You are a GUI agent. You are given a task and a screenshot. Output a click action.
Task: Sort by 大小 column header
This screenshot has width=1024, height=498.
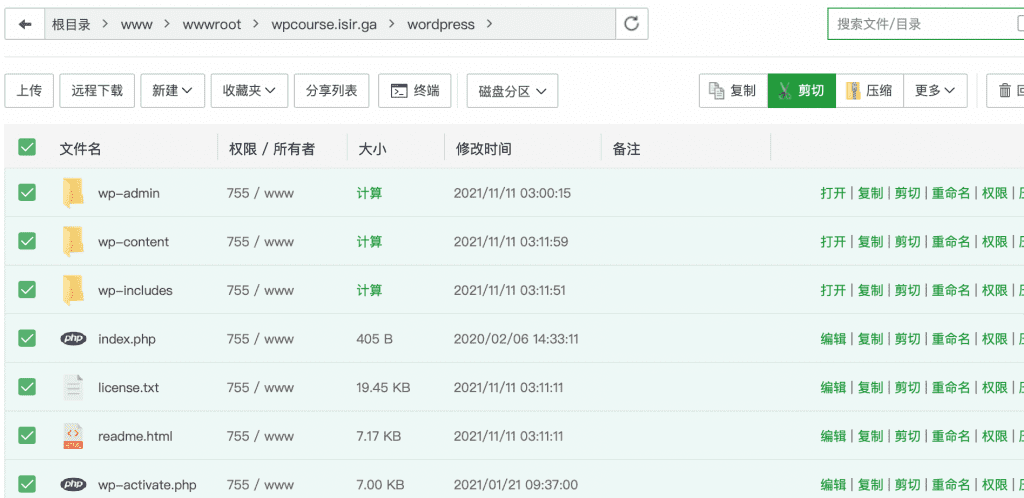(372, 149)
